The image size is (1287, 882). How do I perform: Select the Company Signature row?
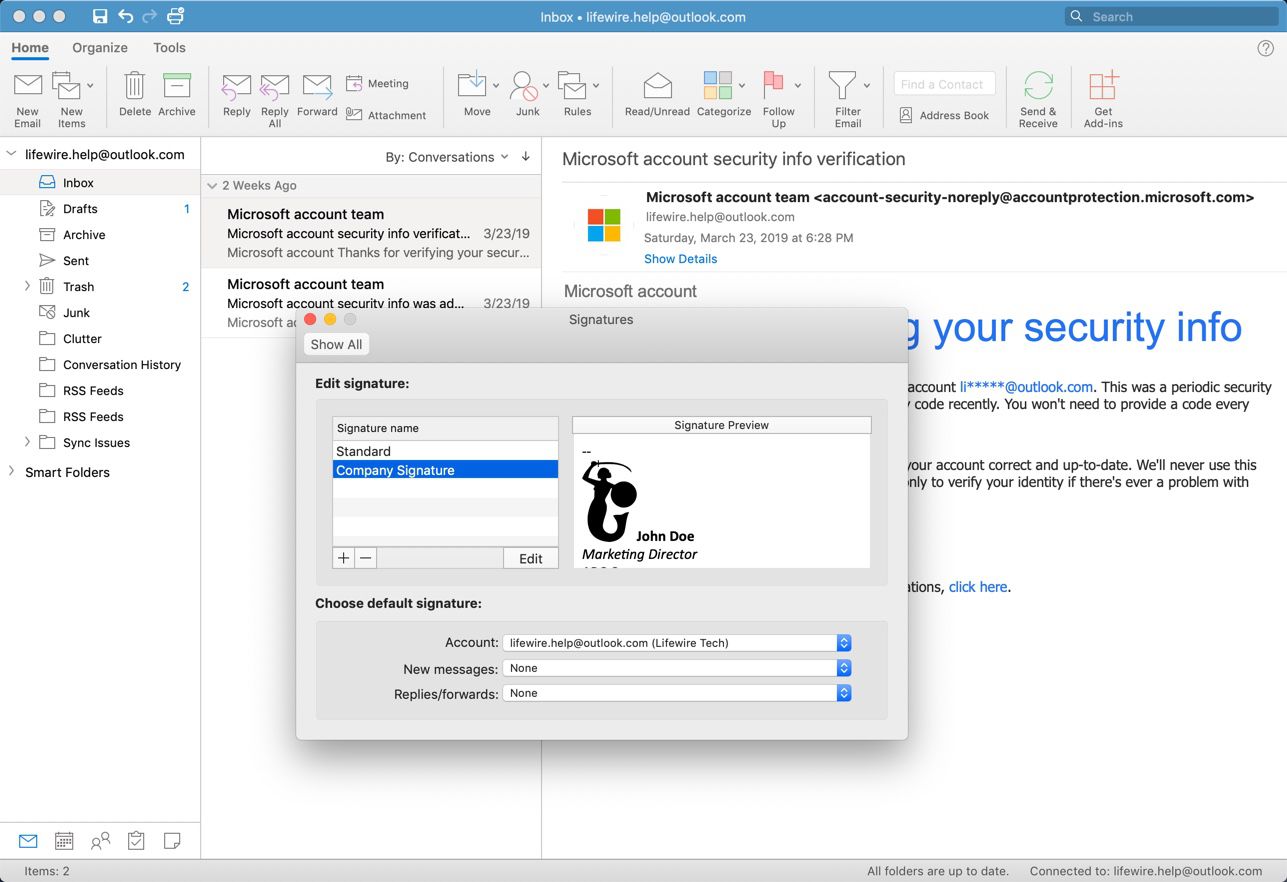[x=445, y=470]
